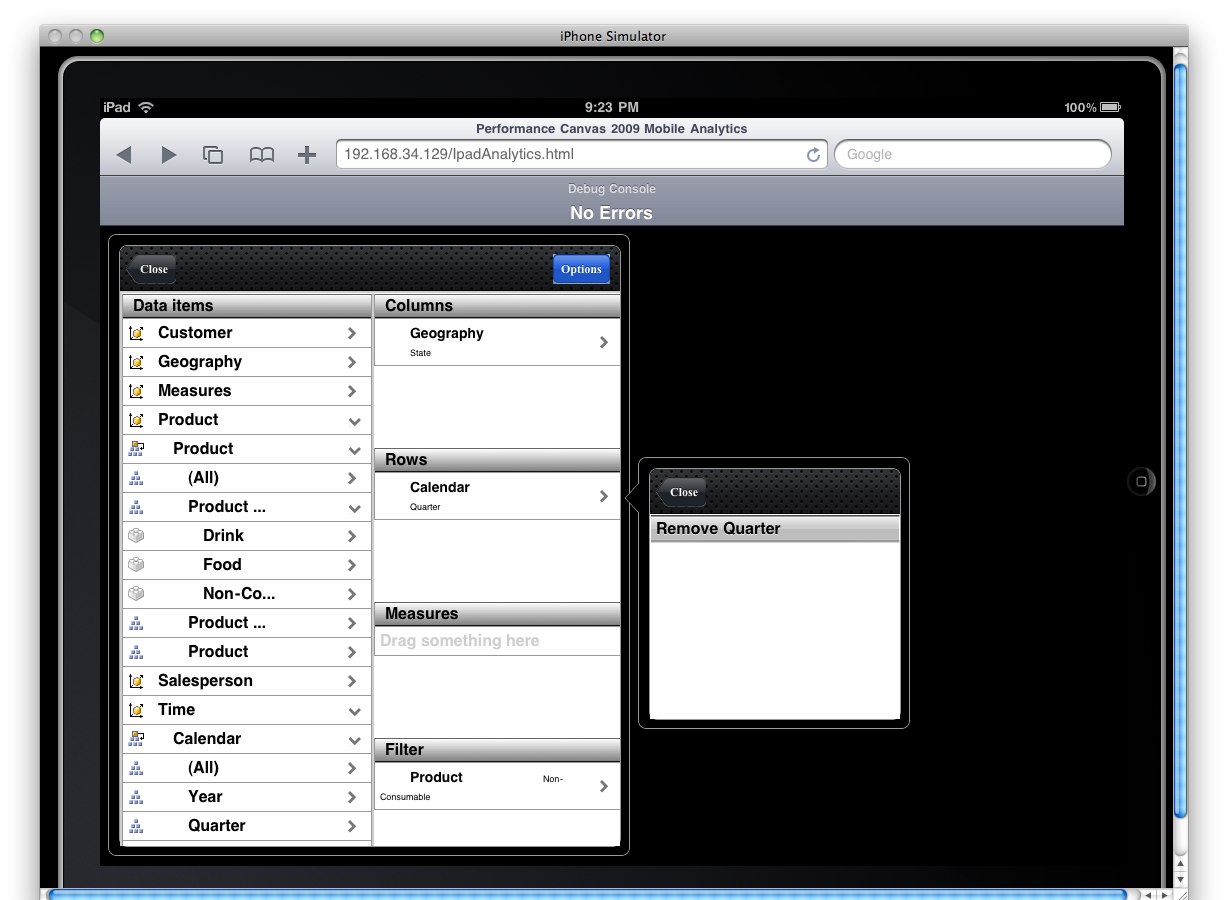Click the Non-Co... member cube icon
Screen dimensions: 1228x900
tap(136, 594)
